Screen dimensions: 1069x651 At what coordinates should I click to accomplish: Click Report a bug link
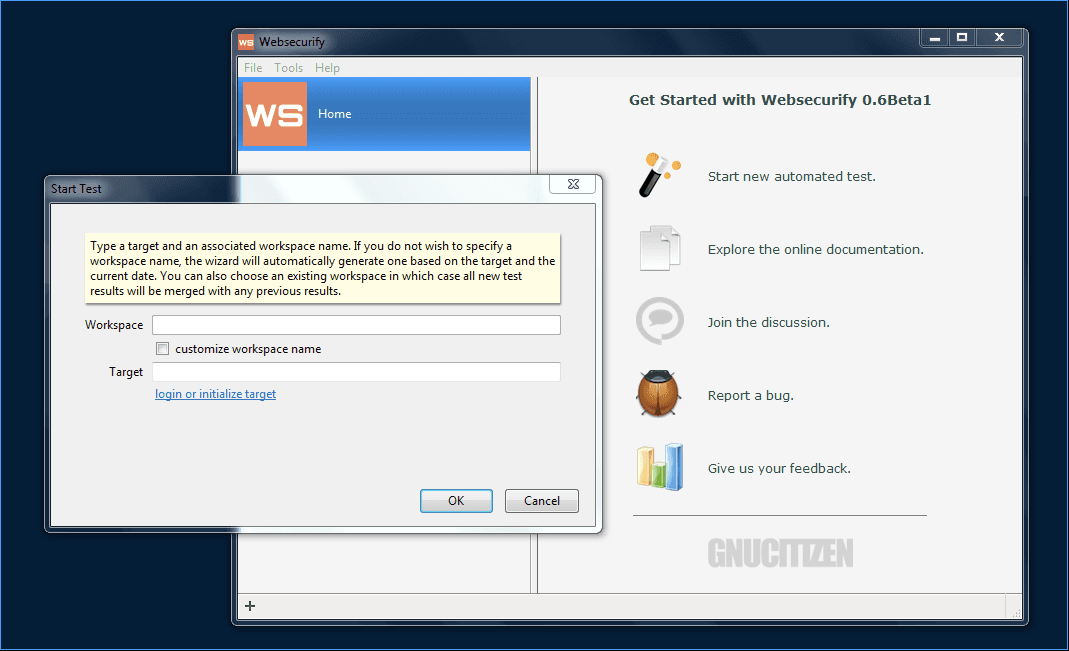(751, 395)
